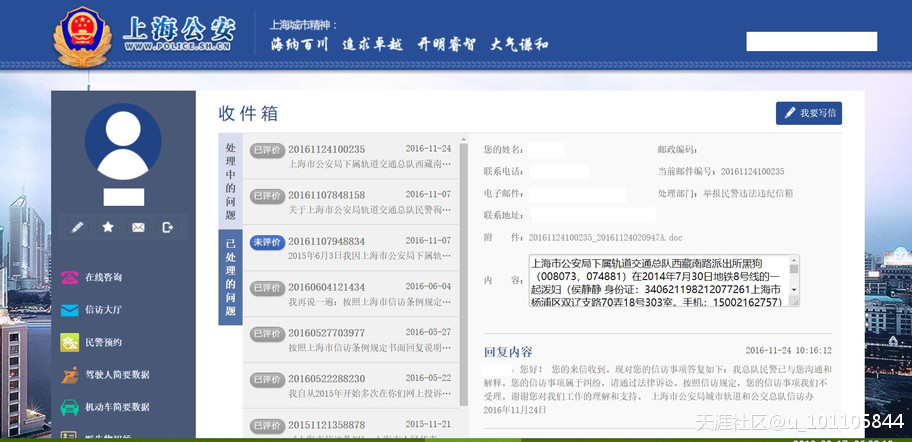Click the 已评价 badge on mail 20160604121434
This screenshot has height=442, width=912.
pyautogui.click(x=268, y=288)
